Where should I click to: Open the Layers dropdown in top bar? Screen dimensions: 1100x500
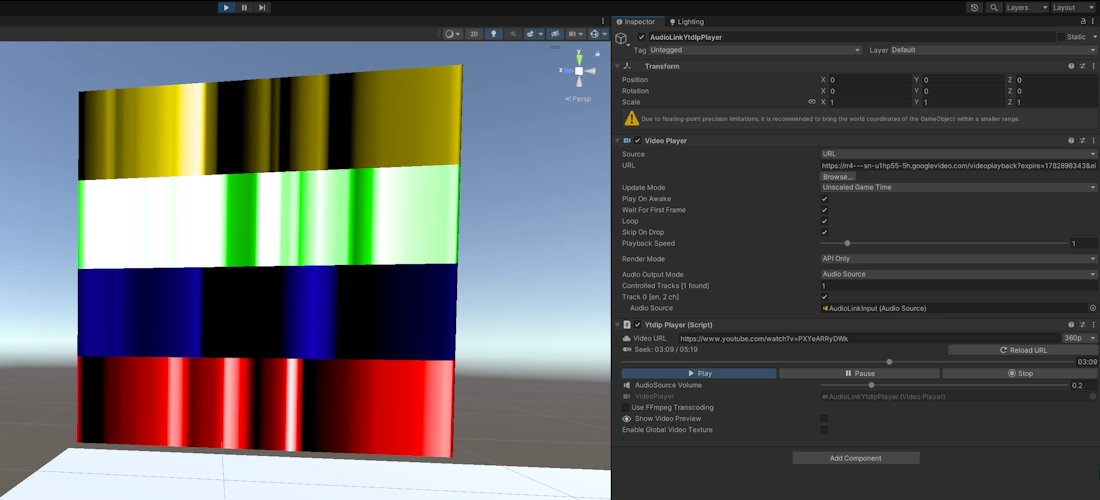pyautogui.click(x=1026, y=8)
